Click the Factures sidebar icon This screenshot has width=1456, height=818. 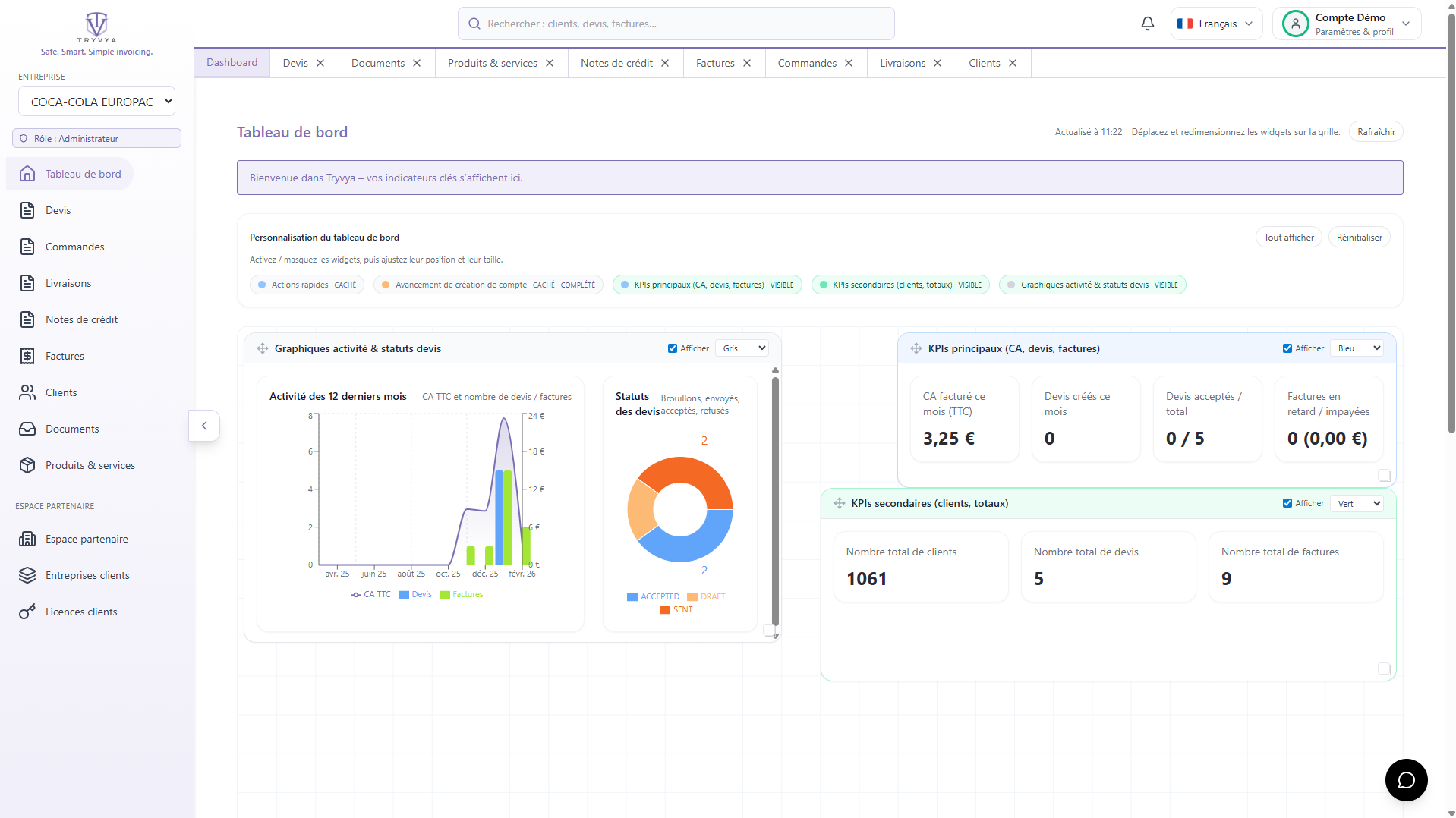pos(27,356)
